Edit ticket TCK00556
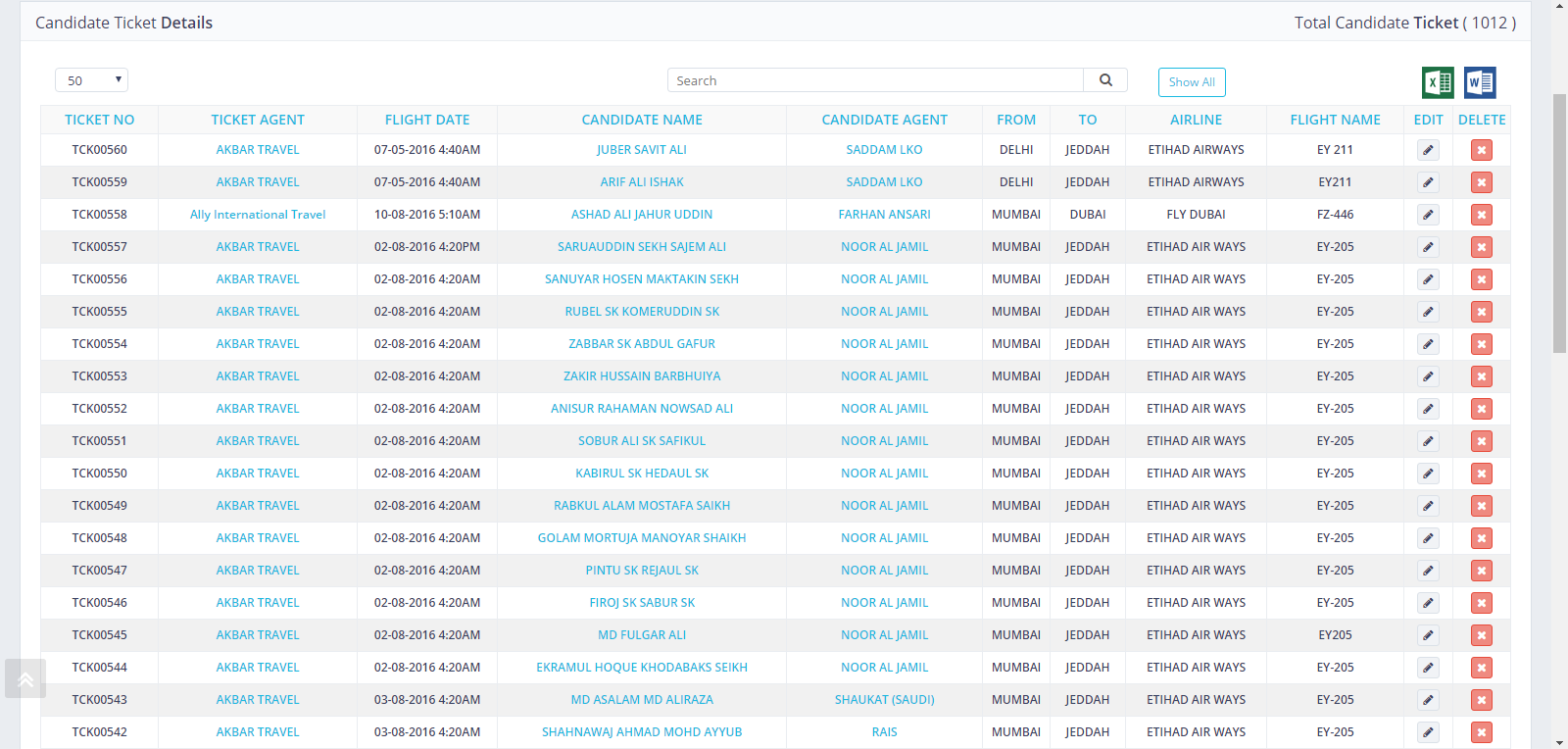 click(1428, 279)
